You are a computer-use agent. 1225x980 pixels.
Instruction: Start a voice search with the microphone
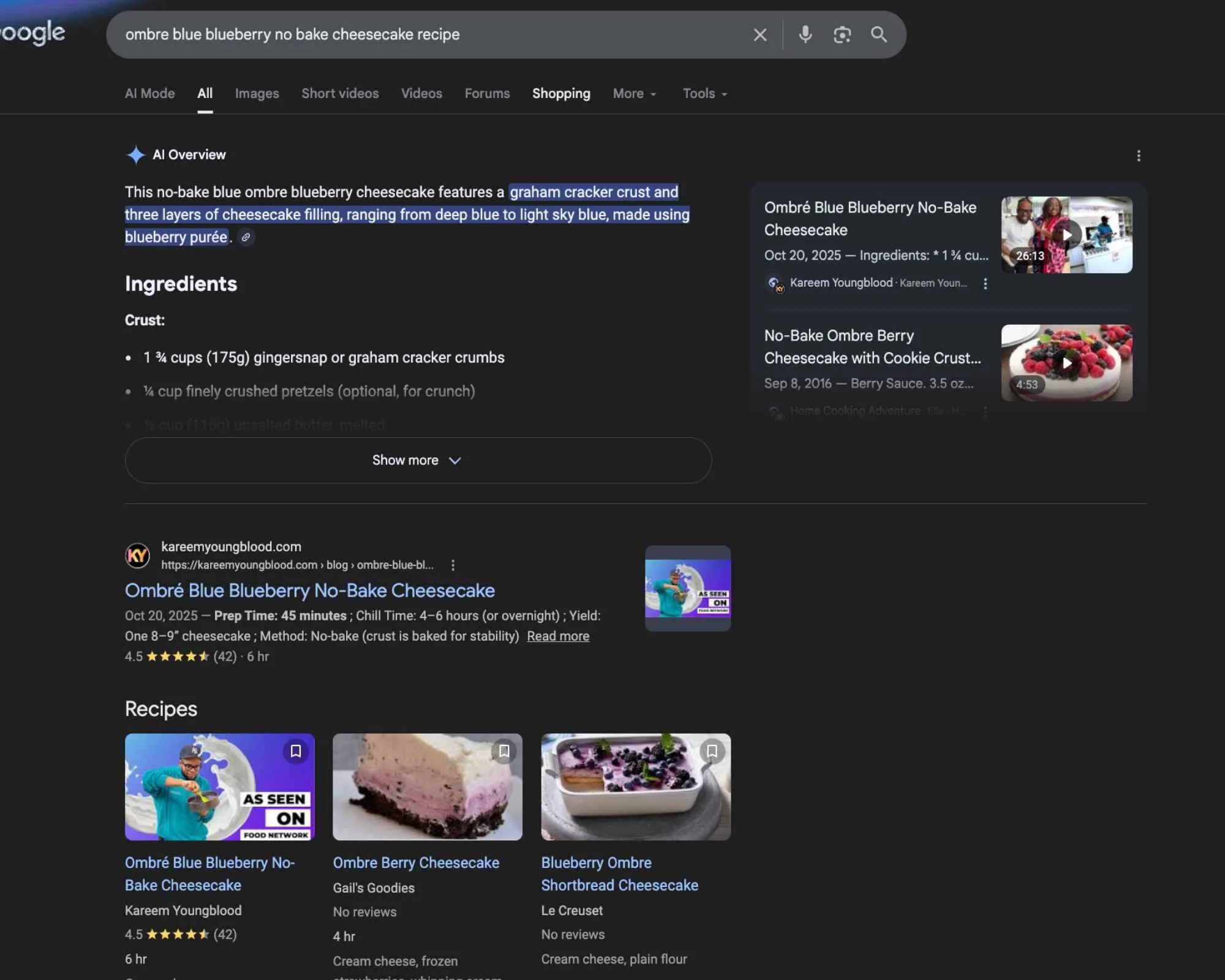pyautogui.click(x=805, y=34)
